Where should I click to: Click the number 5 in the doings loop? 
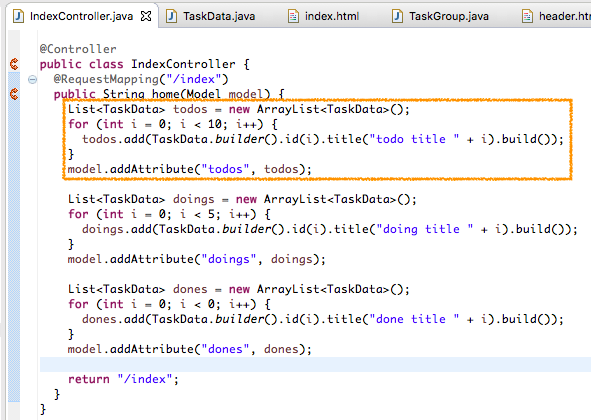(211, 214)
